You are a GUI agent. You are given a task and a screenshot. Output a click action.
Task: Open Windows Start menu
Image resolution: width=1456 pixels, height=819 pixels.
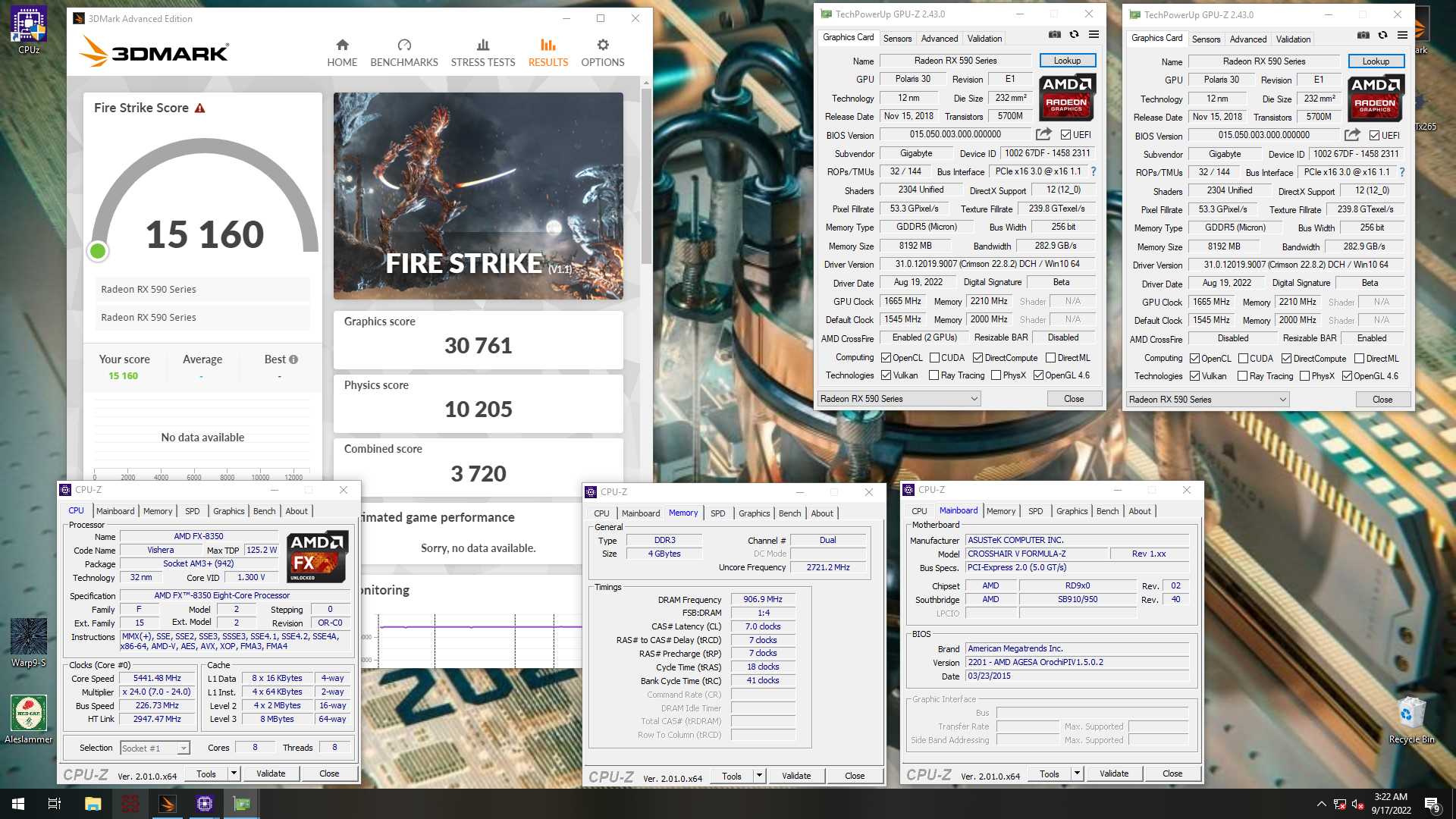[18, 804]
